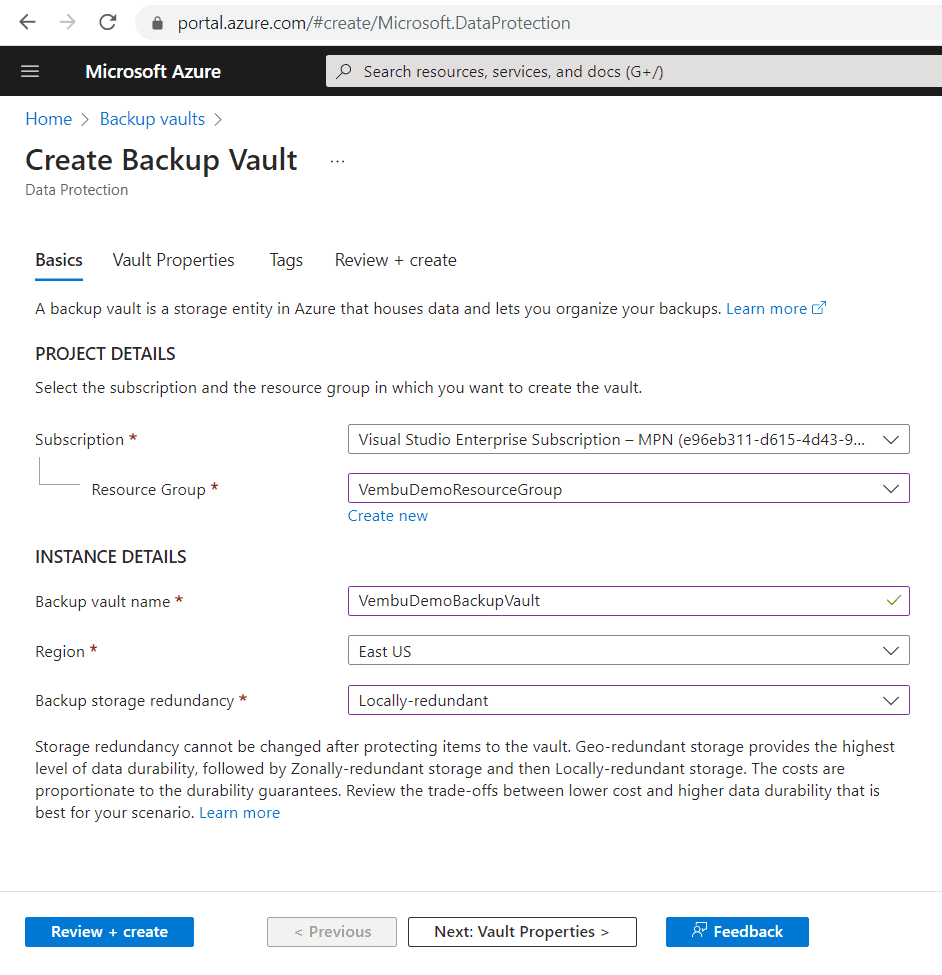This screenshot has height=975, width=942.
Task: Click the blue Review + create button
Action: tap(109, 931)
